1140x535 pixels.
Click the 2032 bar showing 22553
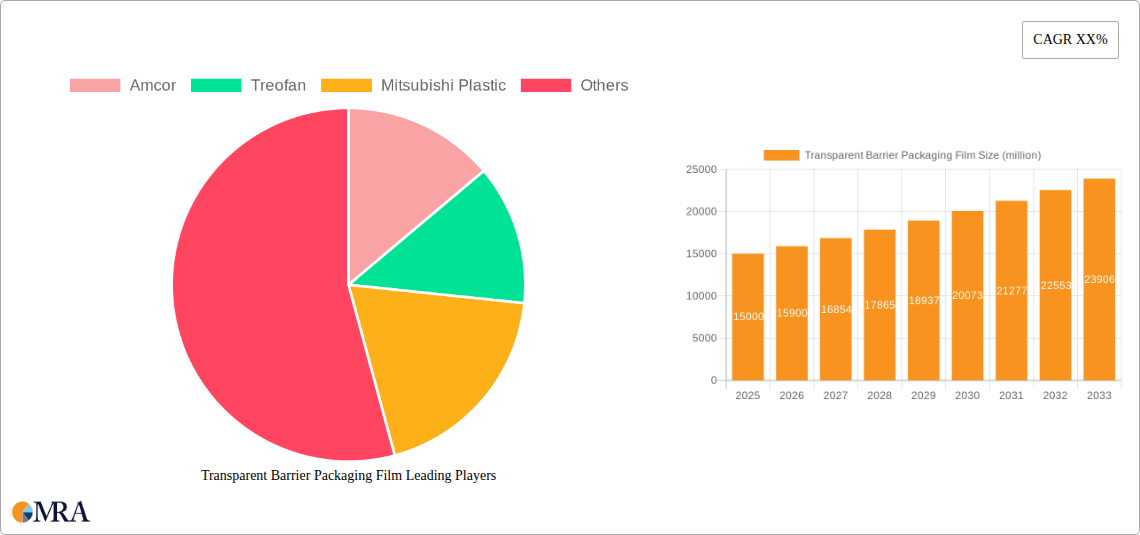pyautogui.click(x=1055, y=285)
